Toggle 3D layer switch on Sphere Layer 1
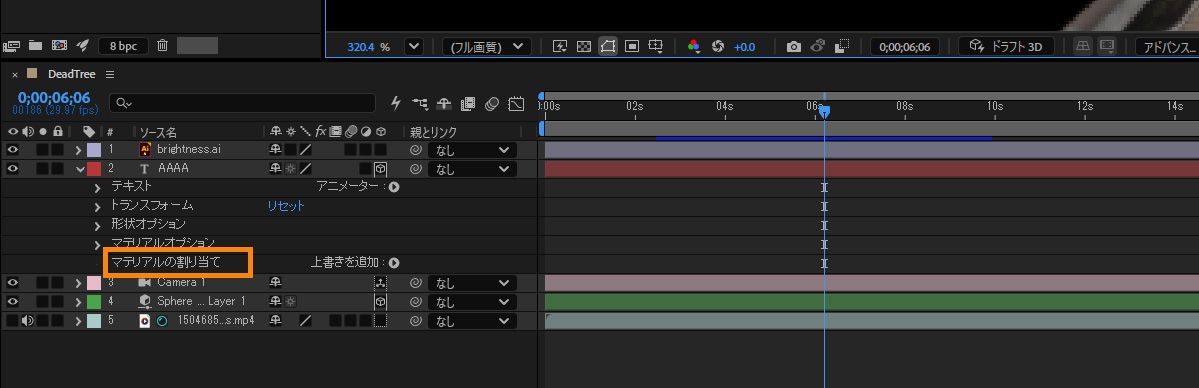Viewport: 1199px width, 388px height. point(380,302)
